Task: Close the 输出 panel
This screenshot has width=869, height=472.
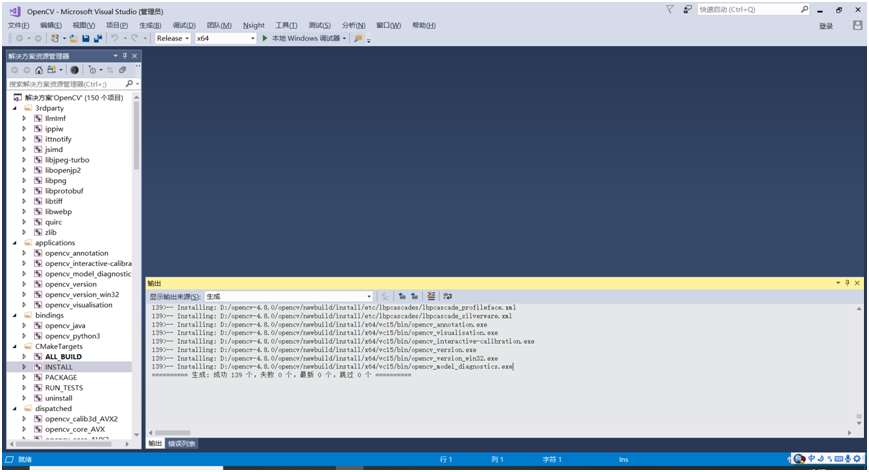Action: click(x=857, y=283)
